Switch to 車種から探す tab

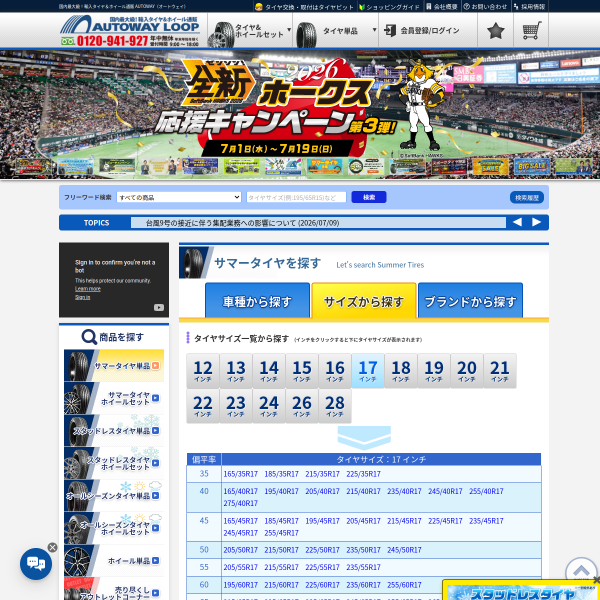(257, 301)
